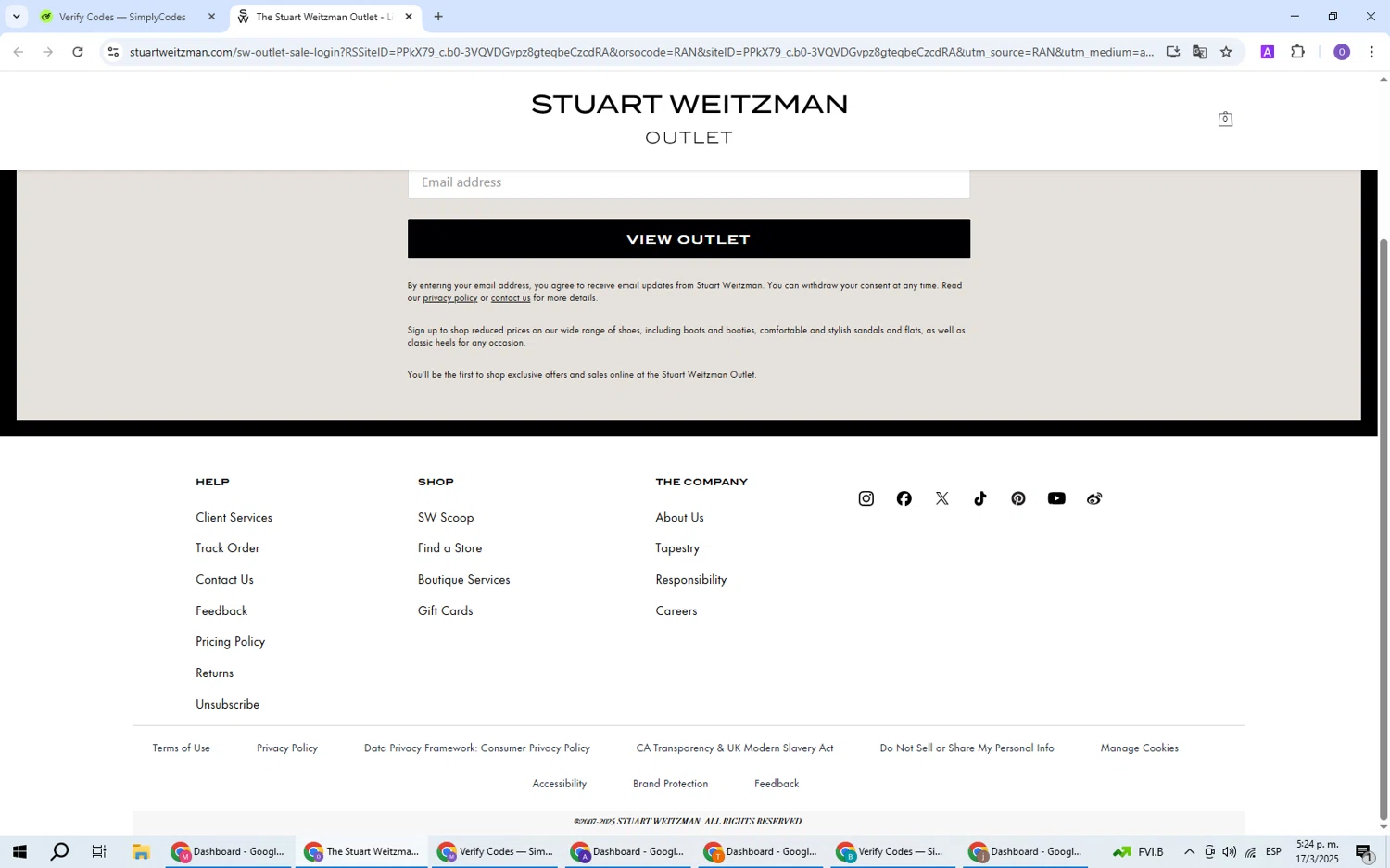Open Careers link
This screenshot has height=868, width=1390.
676,611
